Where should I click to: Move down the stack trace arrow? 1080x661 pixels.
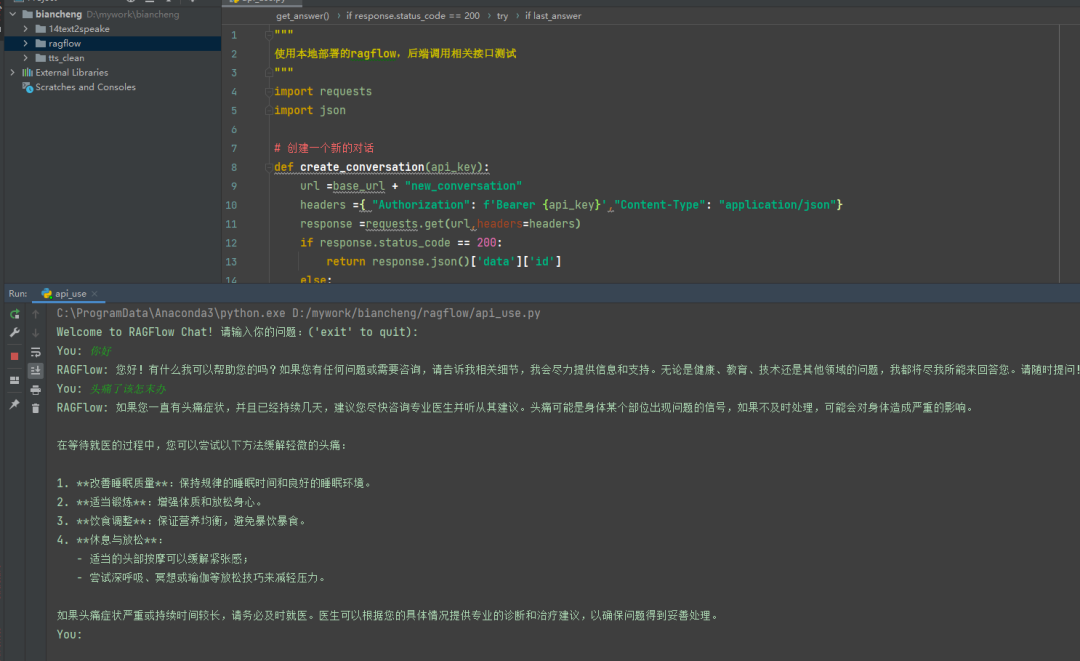click(x=36, y=333)
